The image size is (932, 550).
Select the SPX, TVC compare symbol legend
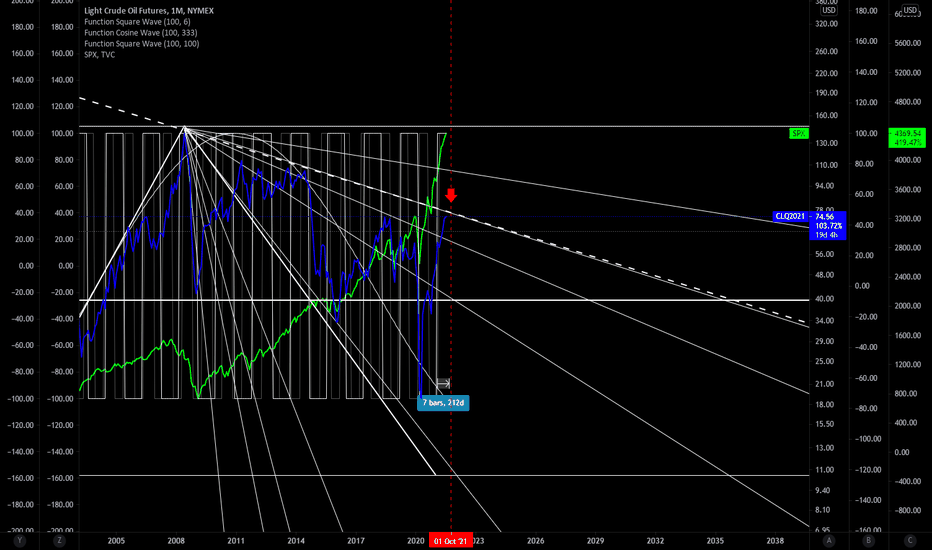[99, 55]
